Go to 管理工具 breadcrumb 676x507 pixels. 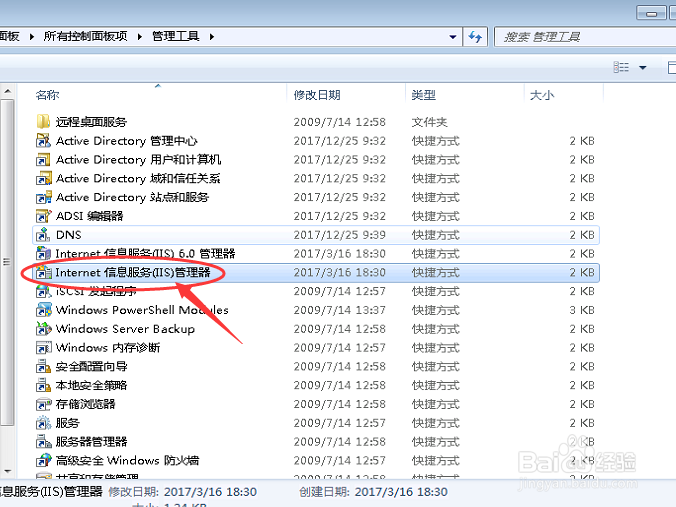tap(175, 36)
